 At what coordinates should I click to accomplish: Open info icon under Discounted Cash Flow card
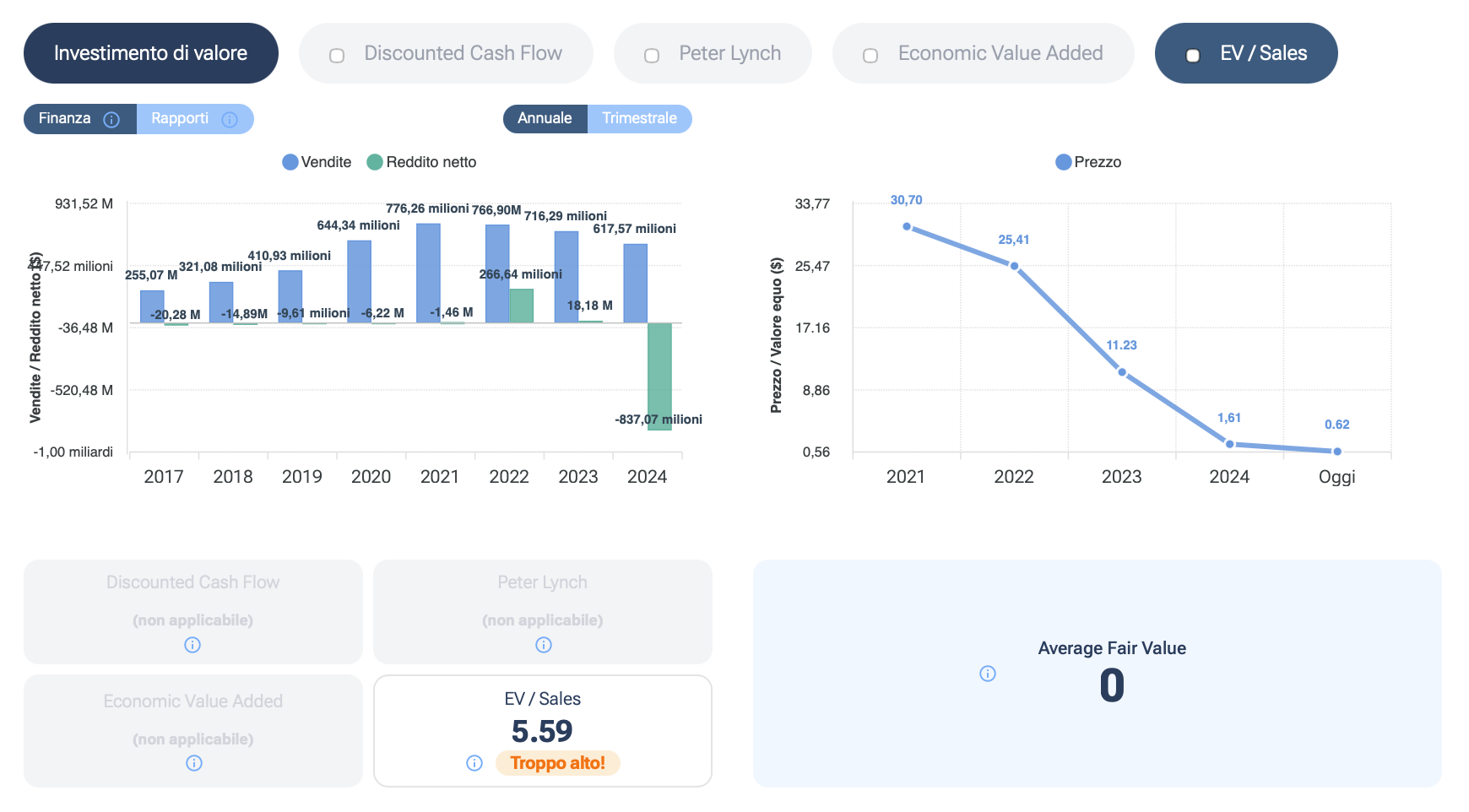click(x=192, y=645)
